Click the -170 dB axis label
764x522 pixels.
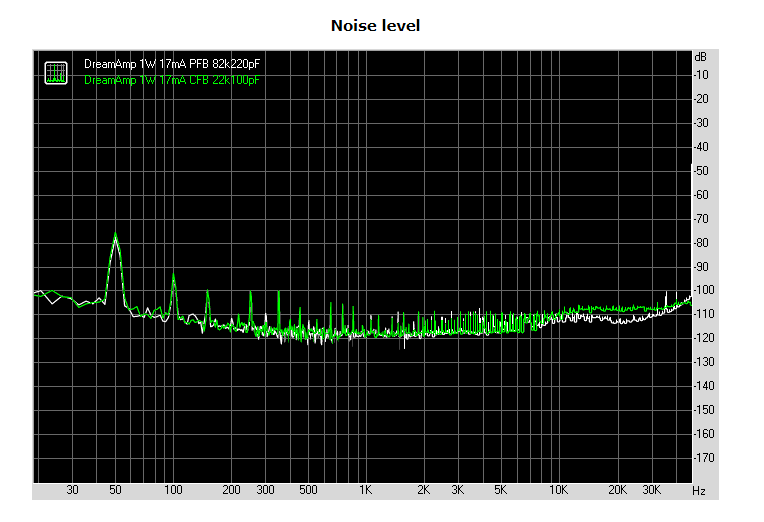tap(704, 458)
